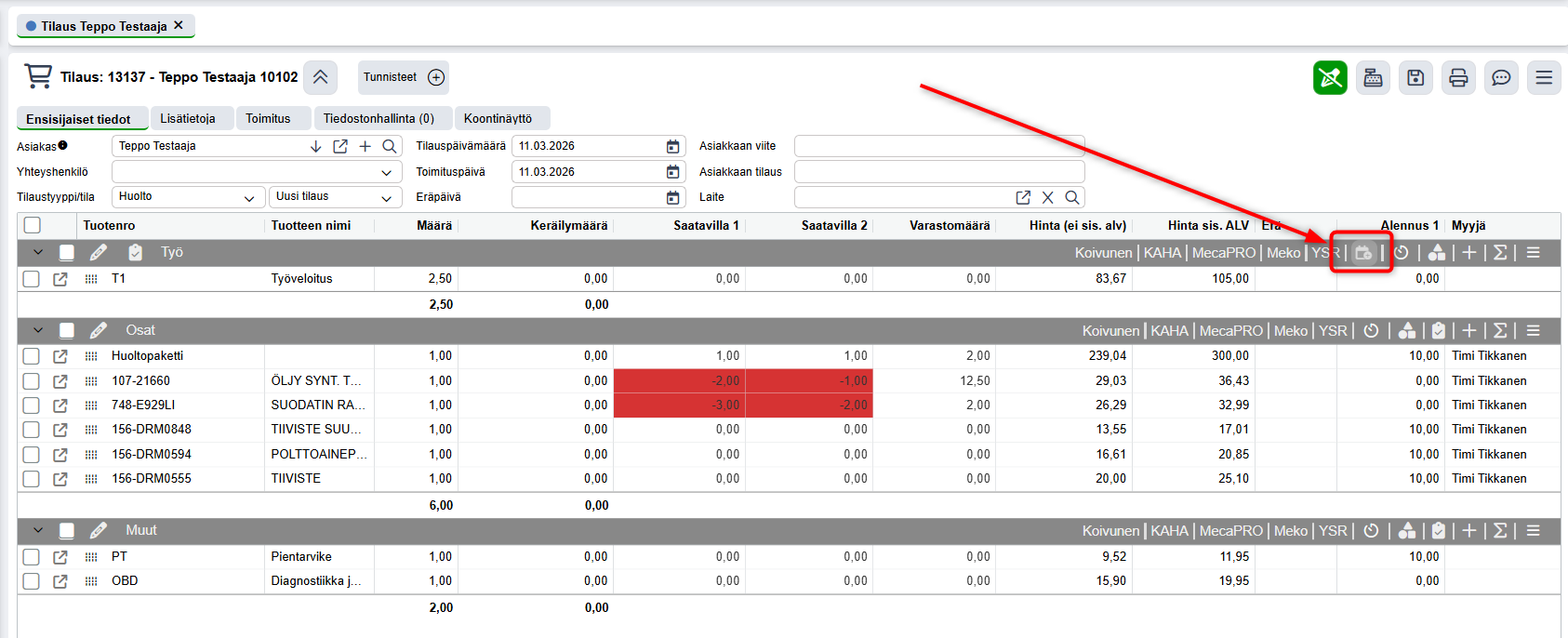Click the green crossed-out icon in the top toolbar
Screen dimensions: 1568x638
click(x=1330, y=77)
